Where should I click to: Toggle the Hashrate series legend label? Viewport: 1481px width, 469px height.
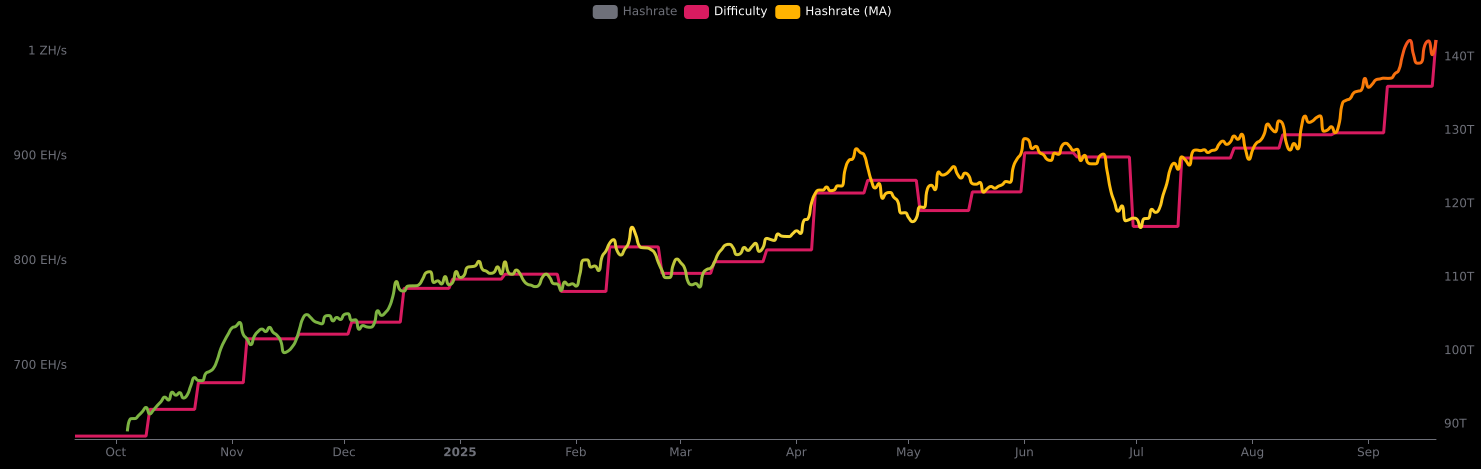[649, 12]
